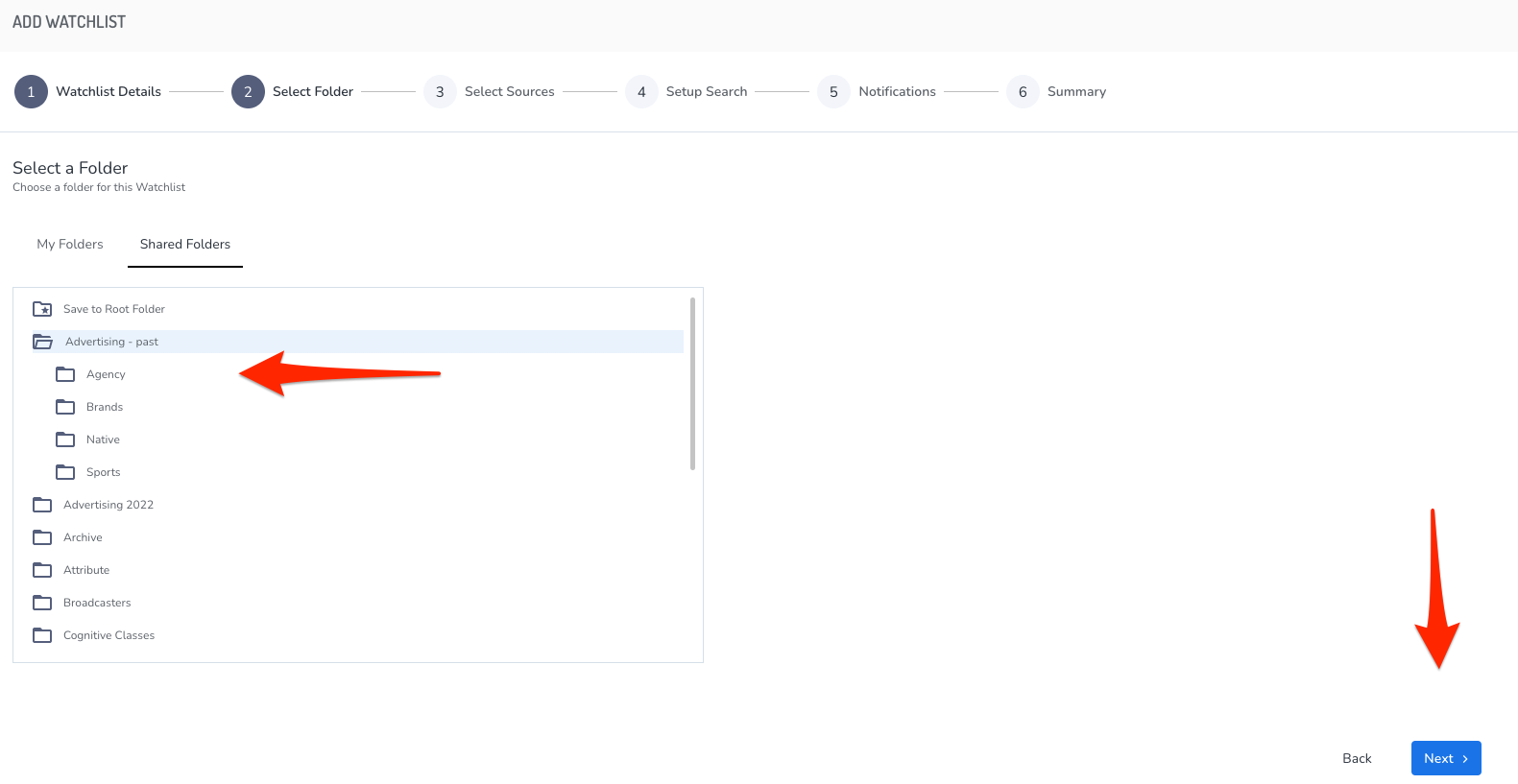
Task: Select step 6 Summary circle
Action: (x=1023, y=92)
